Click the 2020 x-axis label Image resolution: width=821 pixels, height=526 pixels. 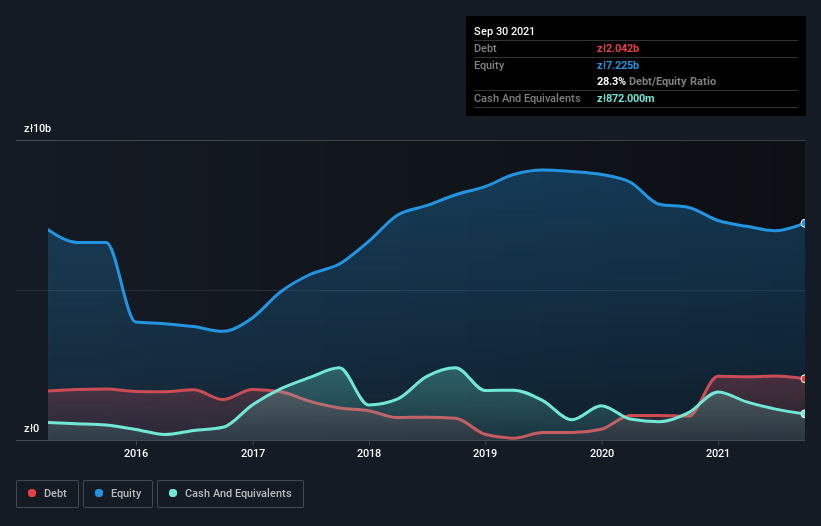click(x=602, y=453)
